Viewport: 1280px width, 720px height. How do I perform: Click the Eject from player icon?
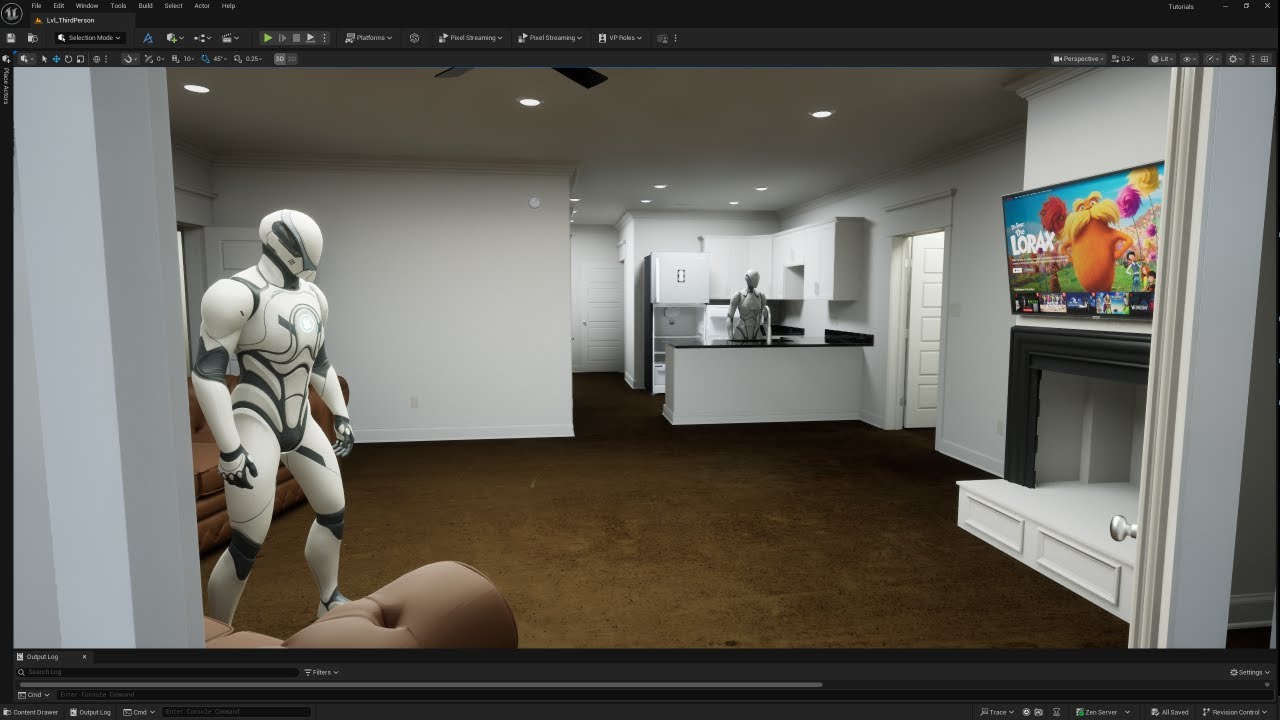tap(310, 38)
